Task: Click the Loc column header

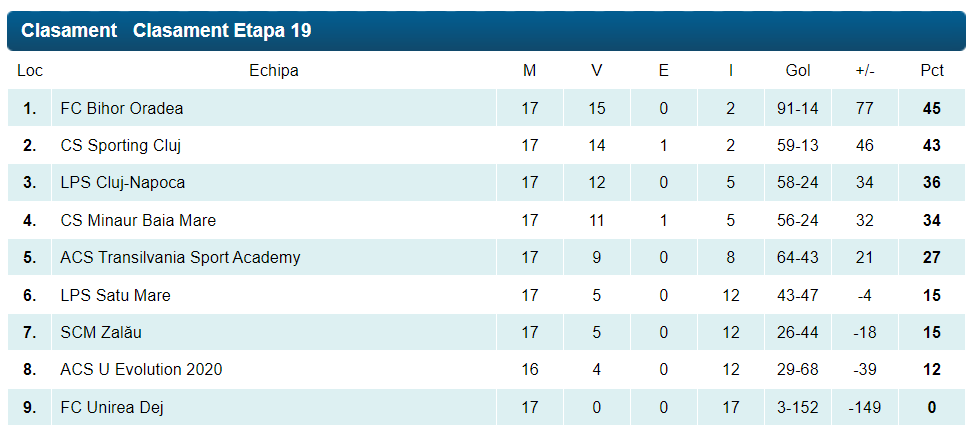Action: [30, 71]
